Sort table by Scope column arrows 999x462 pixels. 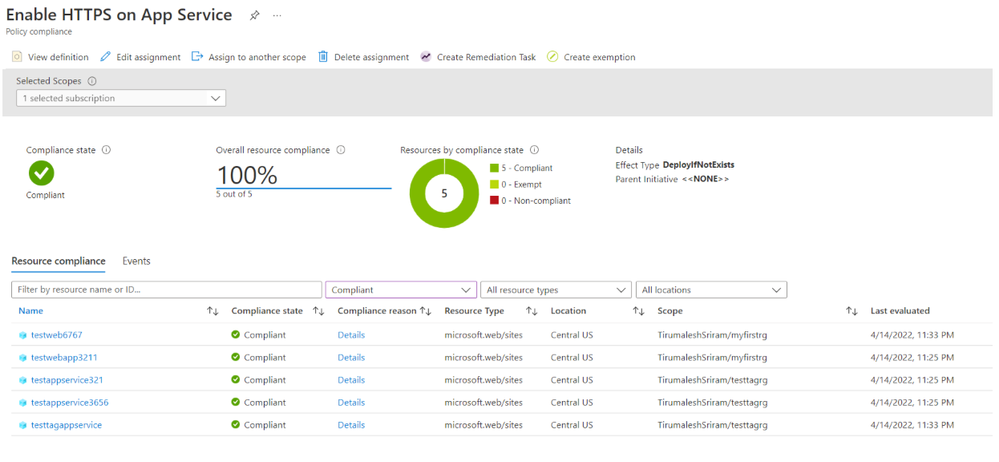coord(852,311)
